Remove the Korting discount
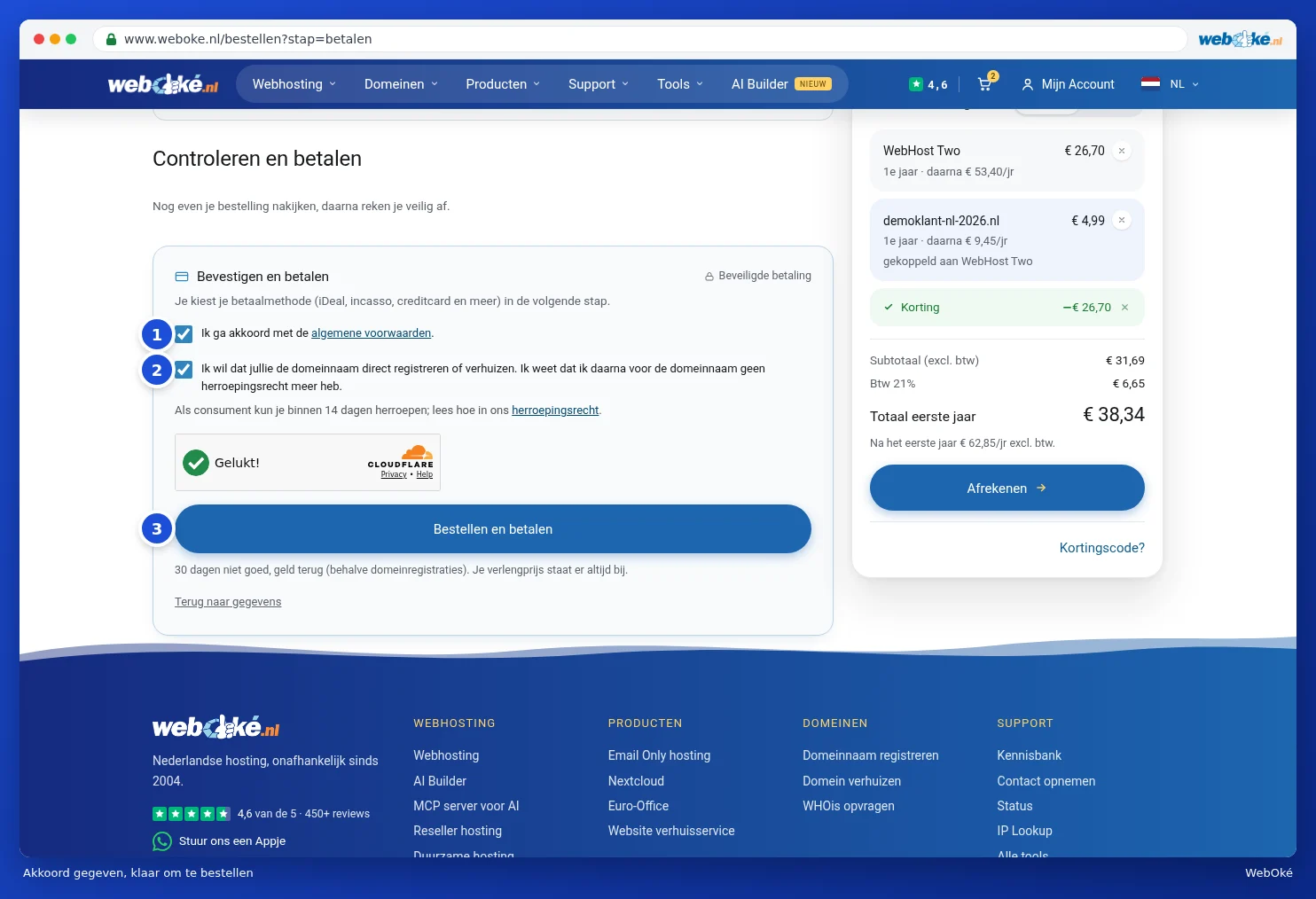Screen dimensions: 1316x899 tap(1125, 308)
